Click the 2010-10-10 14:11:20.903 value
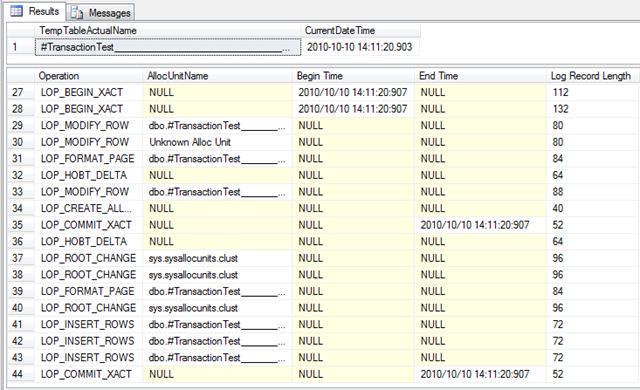Image resolution: width=640 pixels, height=390 pixels. tap(360, 47)
